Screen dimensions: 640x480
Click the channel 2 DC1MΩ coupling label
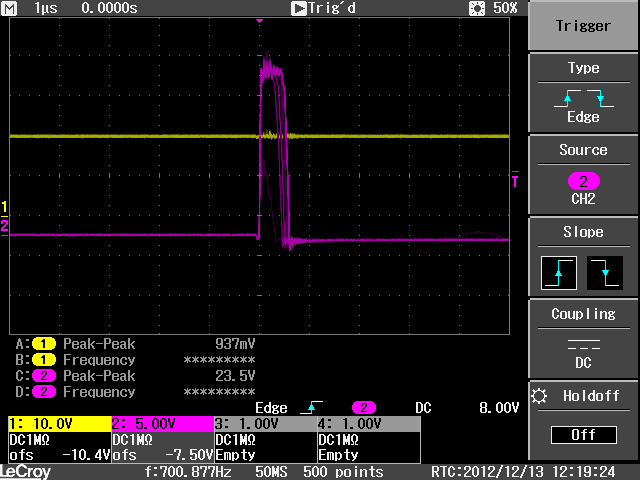point(132,440)
